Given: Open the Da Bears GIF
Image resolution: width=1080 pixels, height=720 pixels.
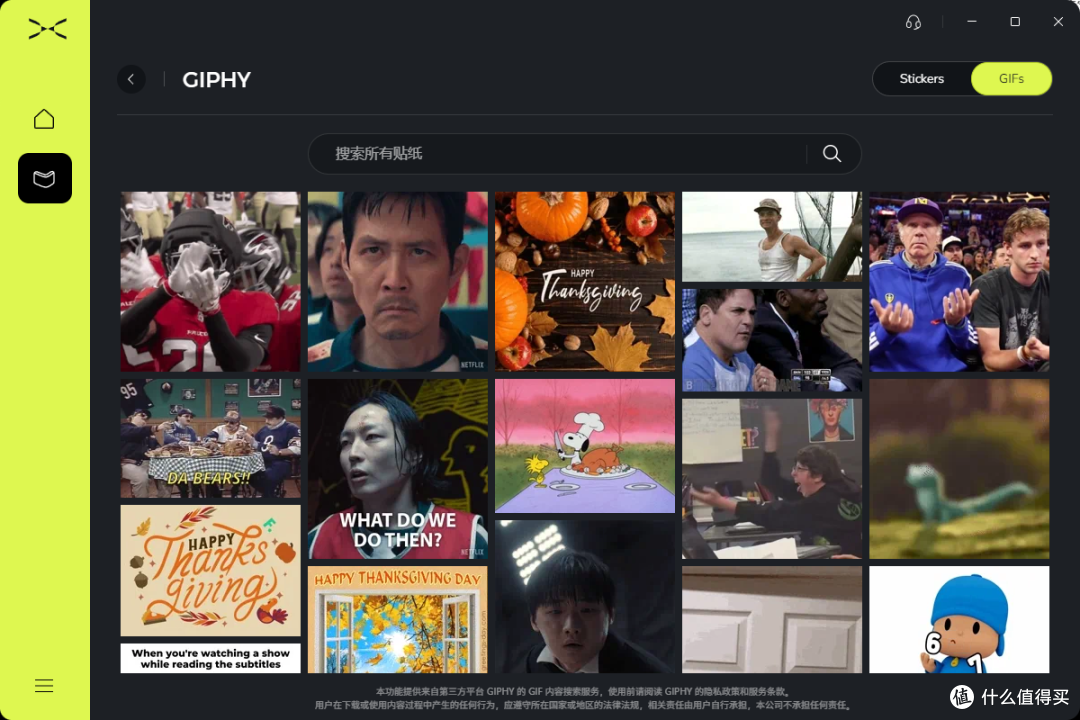Looking at the screenshot, I should tap(211, 438).
